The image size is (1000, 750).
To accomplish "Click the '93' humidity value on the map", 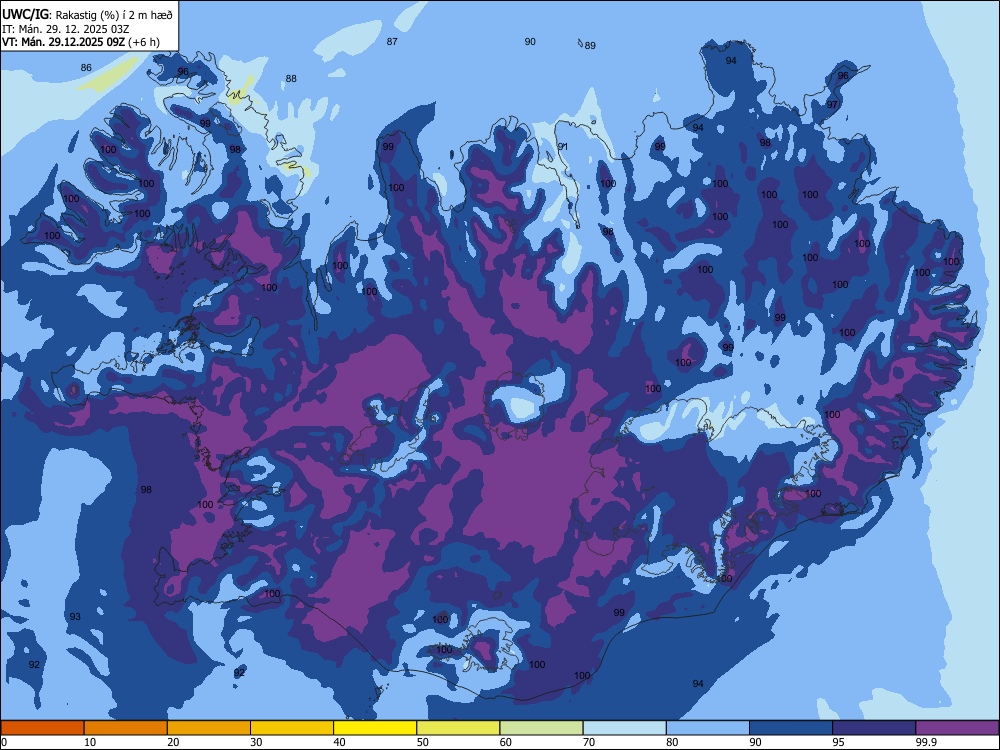I will [75, 617].
